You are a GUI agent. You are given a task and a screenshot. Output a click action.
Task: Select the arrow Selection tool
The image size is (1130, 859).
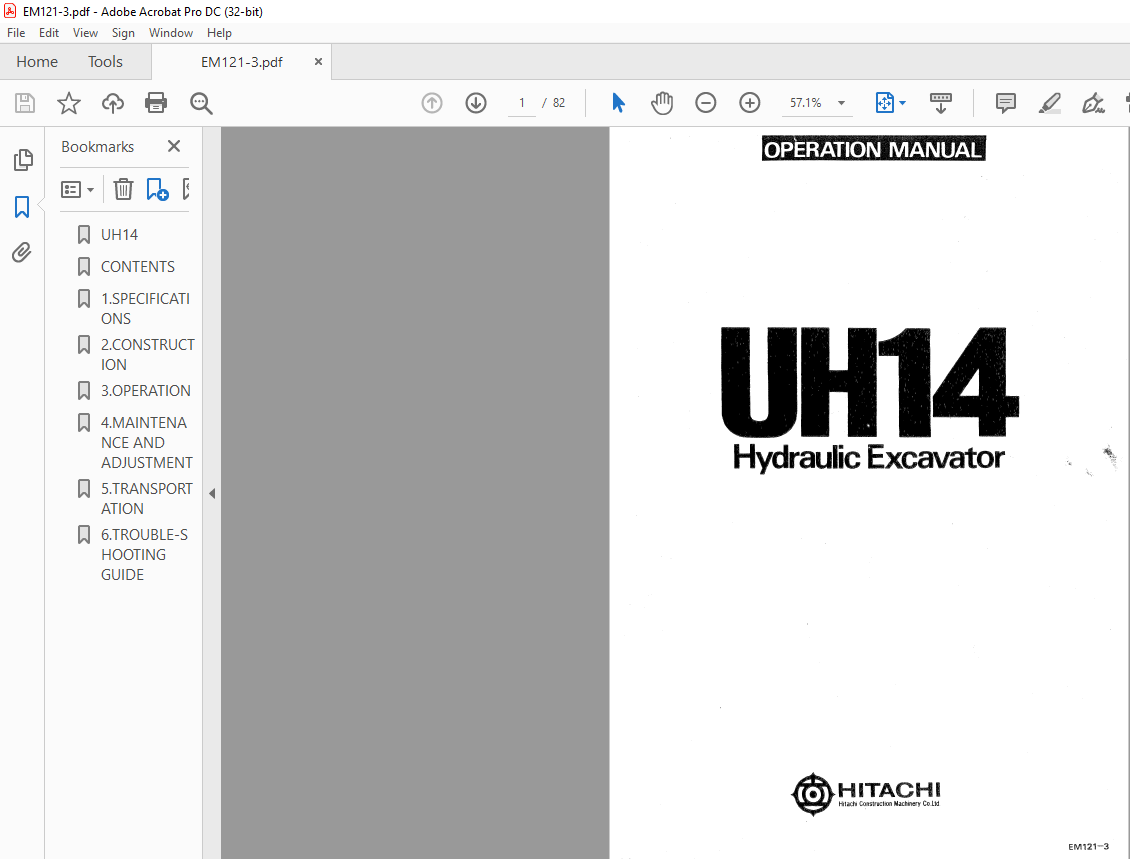618,103
